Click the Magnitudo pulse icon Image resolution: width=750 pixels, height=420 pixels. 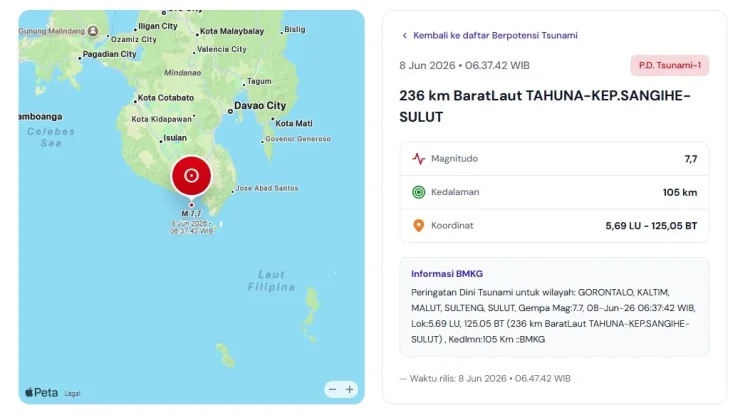(419, 159)
